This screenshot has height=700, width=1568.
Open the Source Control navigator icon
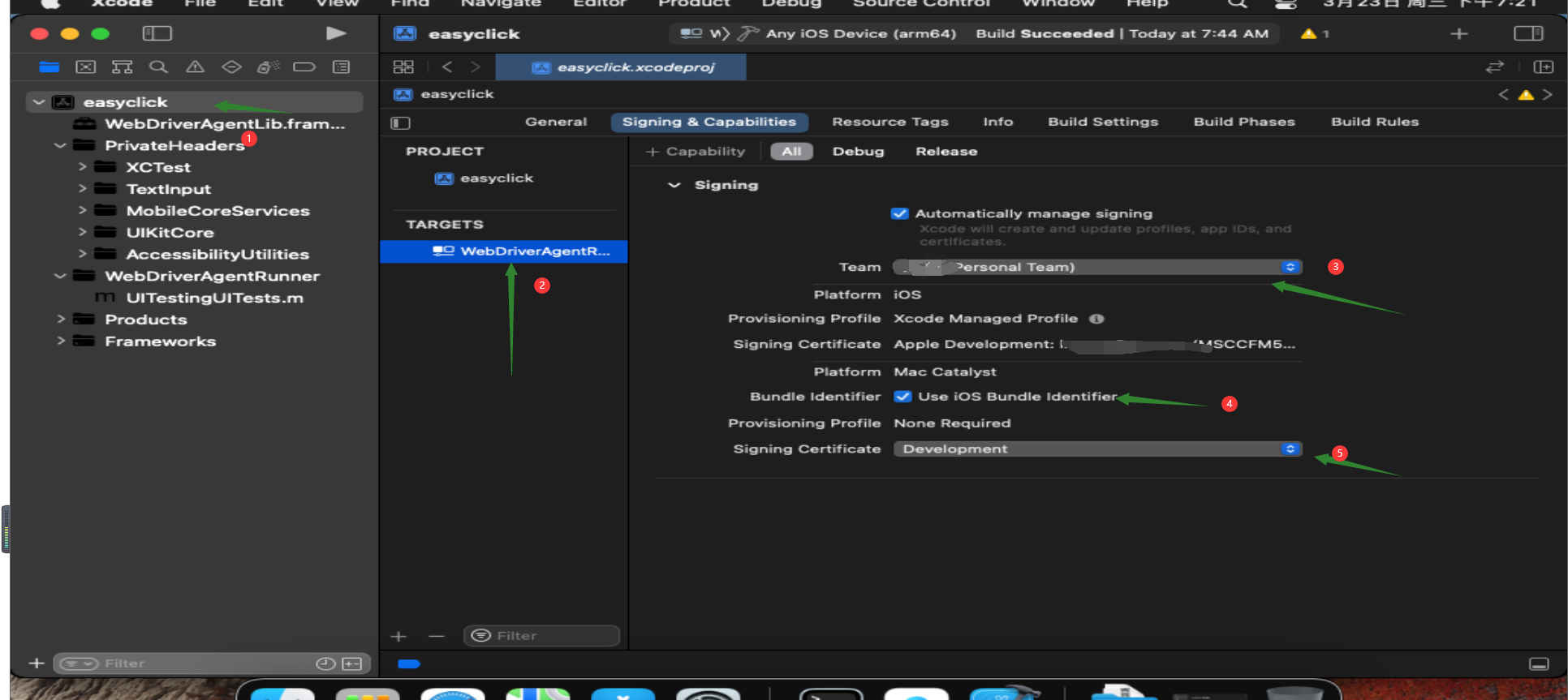click(86, 67)
